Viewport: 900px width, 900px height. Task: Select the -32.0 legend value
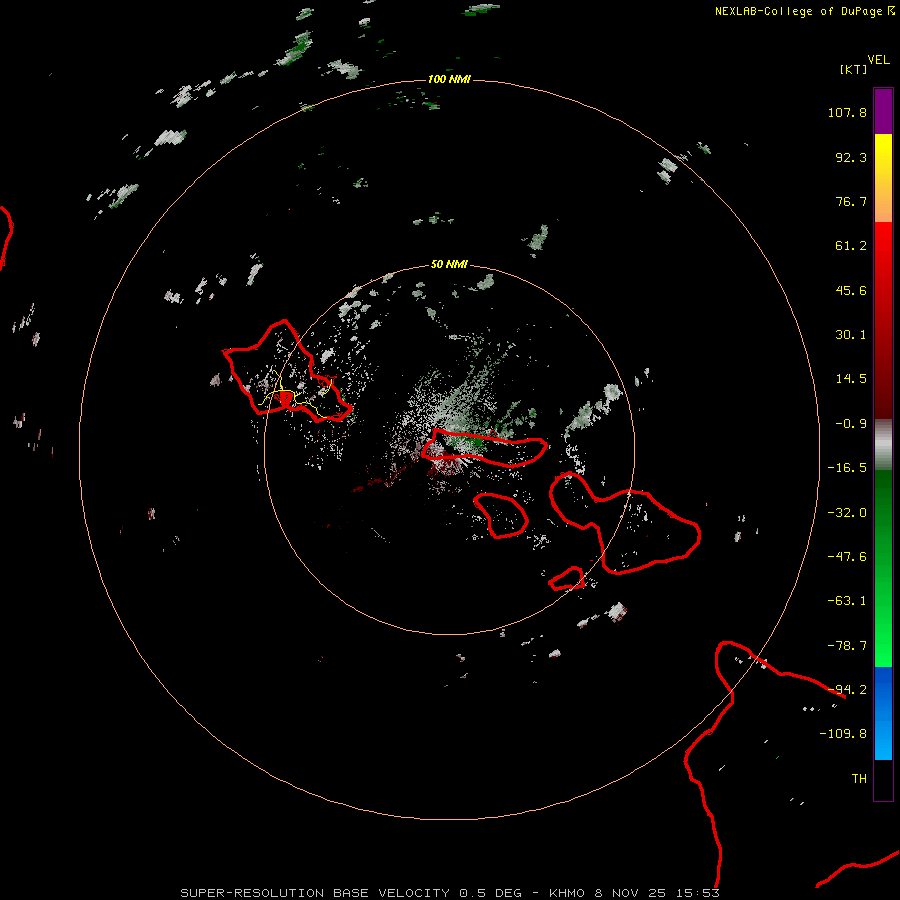847,513
